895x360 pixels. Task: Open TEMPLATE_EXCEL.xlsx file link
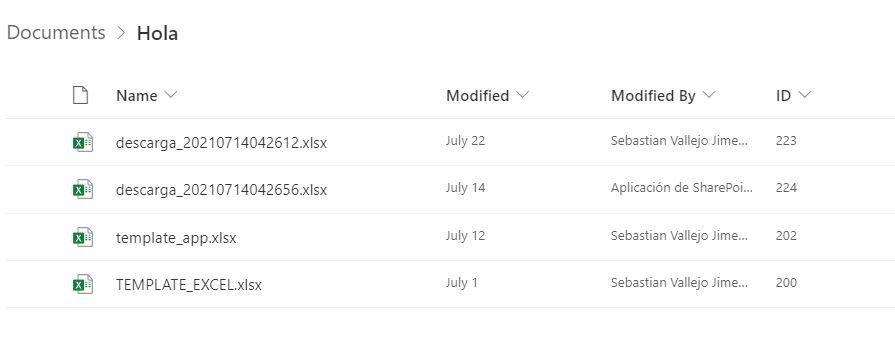tap(188, 284)
